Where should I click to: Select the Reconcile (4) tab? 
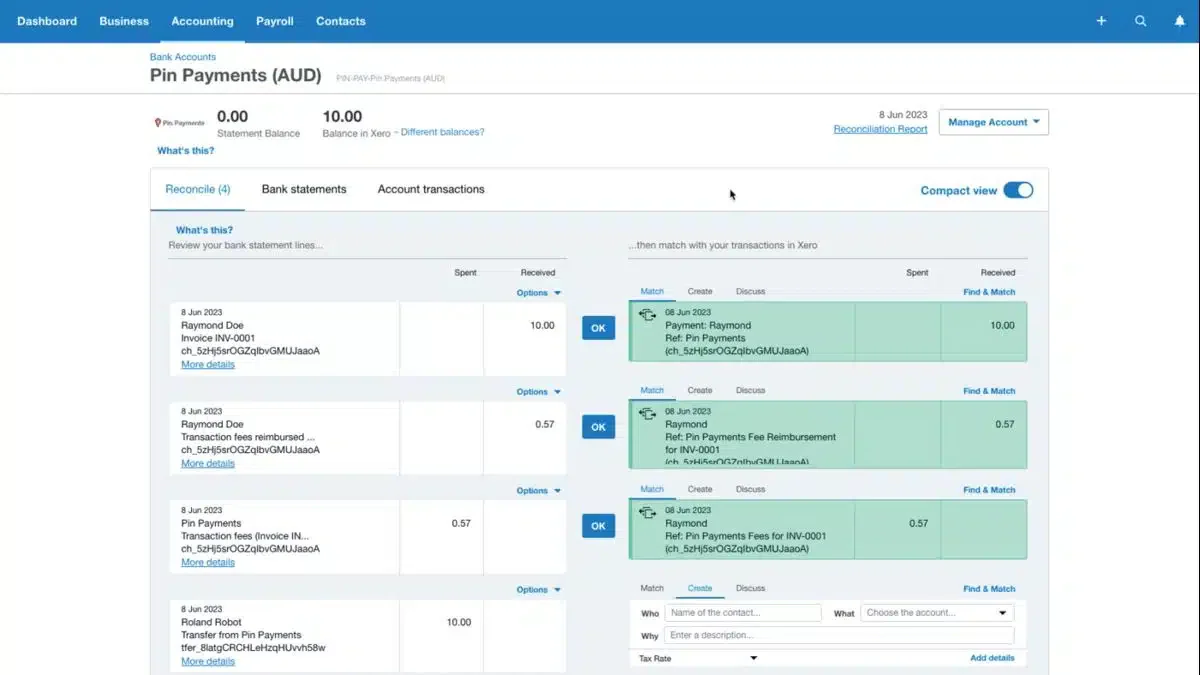198,189
